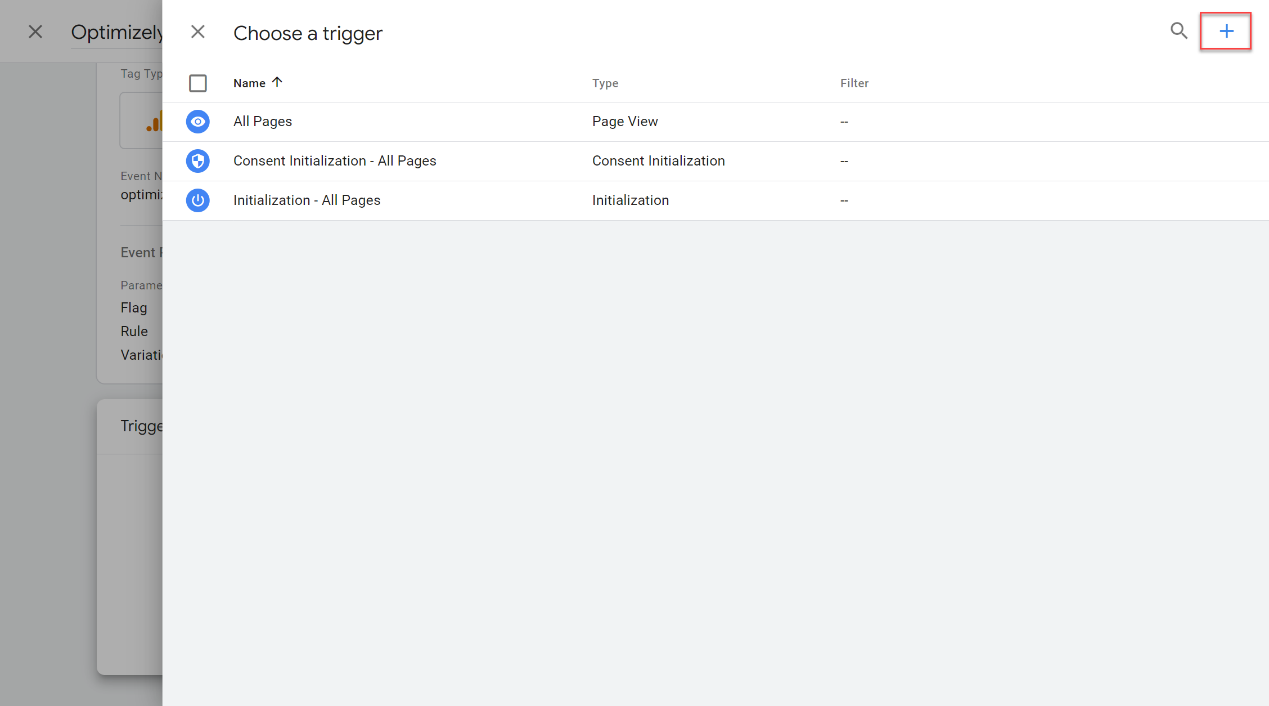
Task: Click the Triggering card in background
Action: click(130, 537)
